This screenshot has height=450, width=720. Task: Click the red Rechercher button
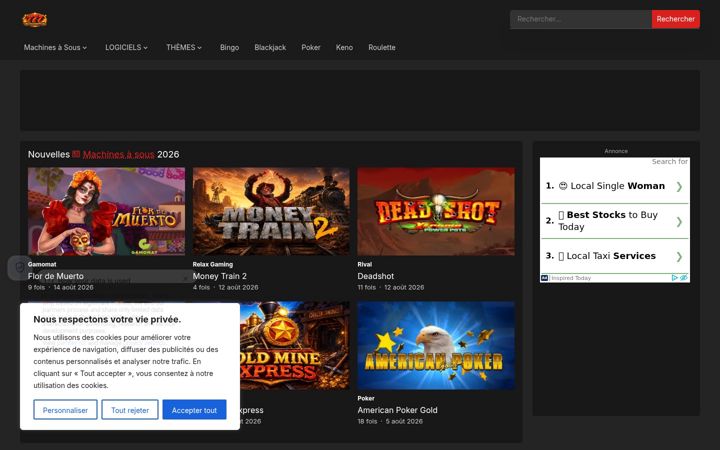click(x=675, y=19)
